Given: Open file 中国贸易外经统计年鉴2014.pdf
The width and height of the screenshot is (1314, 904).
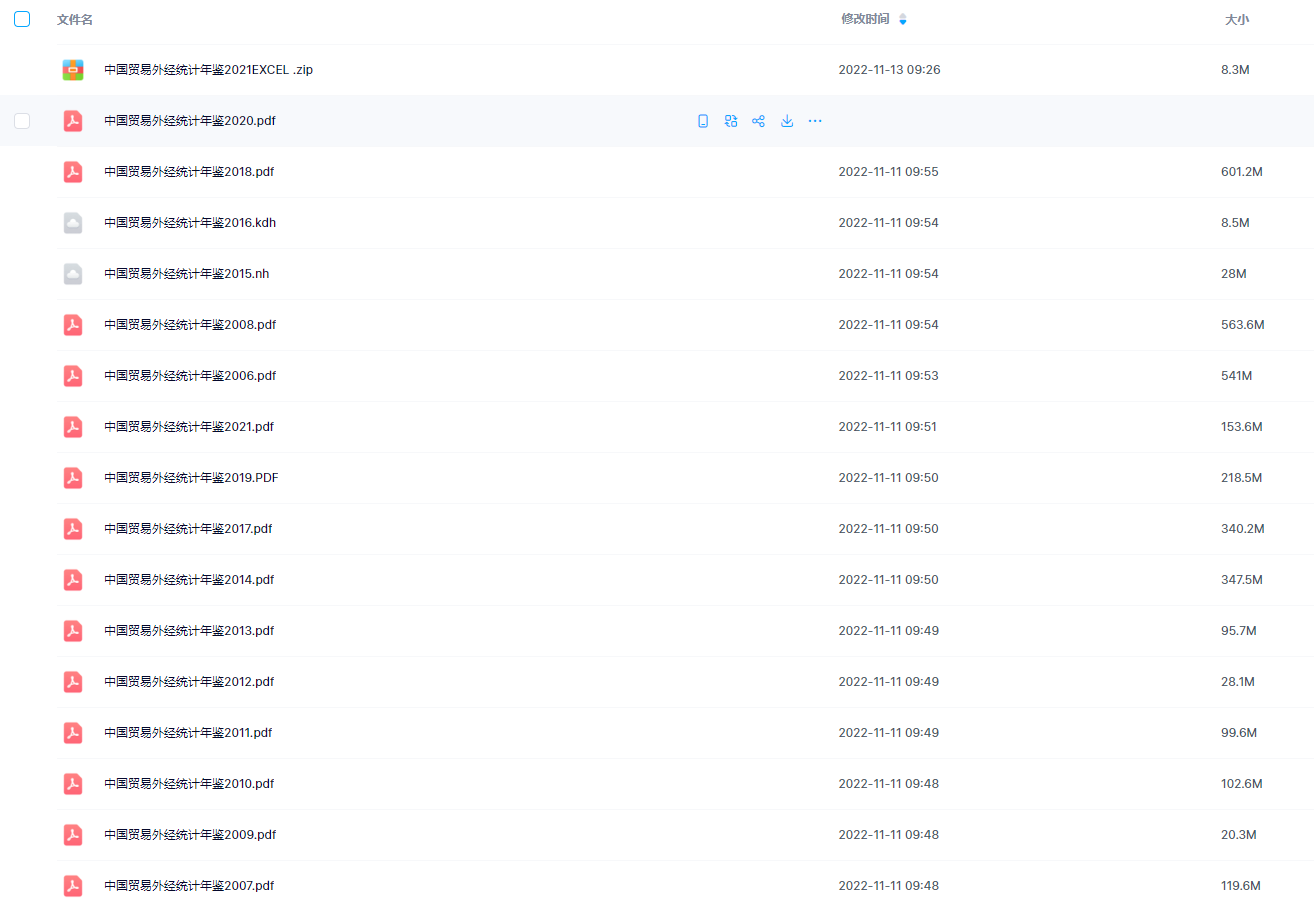Looking at the screenshot, I should coord(189,580).
